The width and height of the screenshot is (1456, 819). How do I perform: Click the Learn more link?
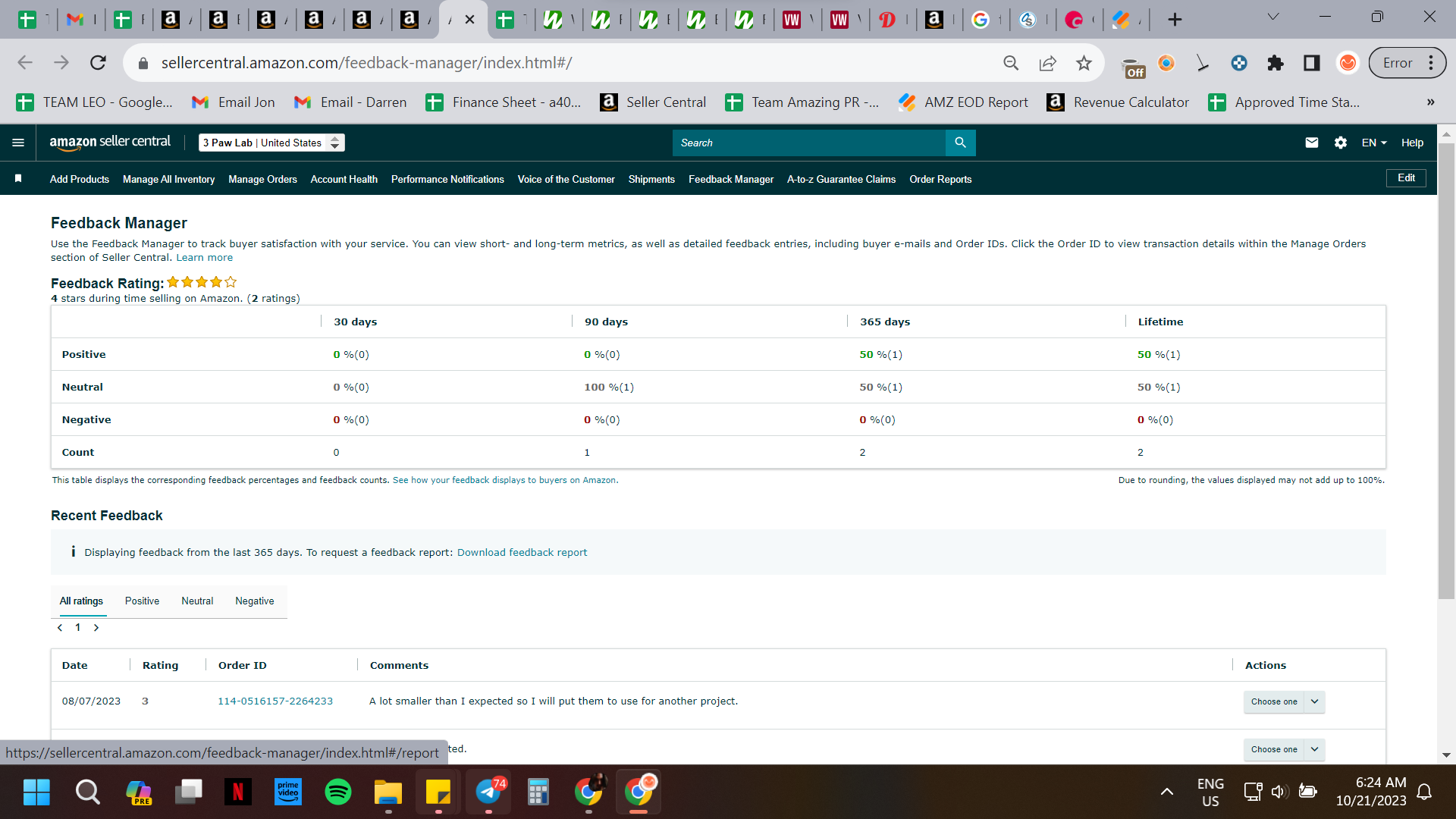(x=205, y=258)
